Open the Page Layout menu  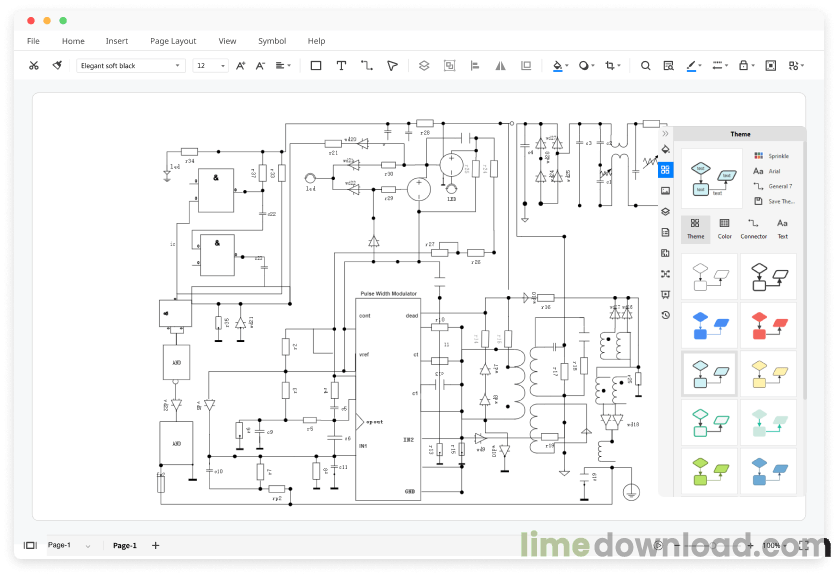point(173,41)
